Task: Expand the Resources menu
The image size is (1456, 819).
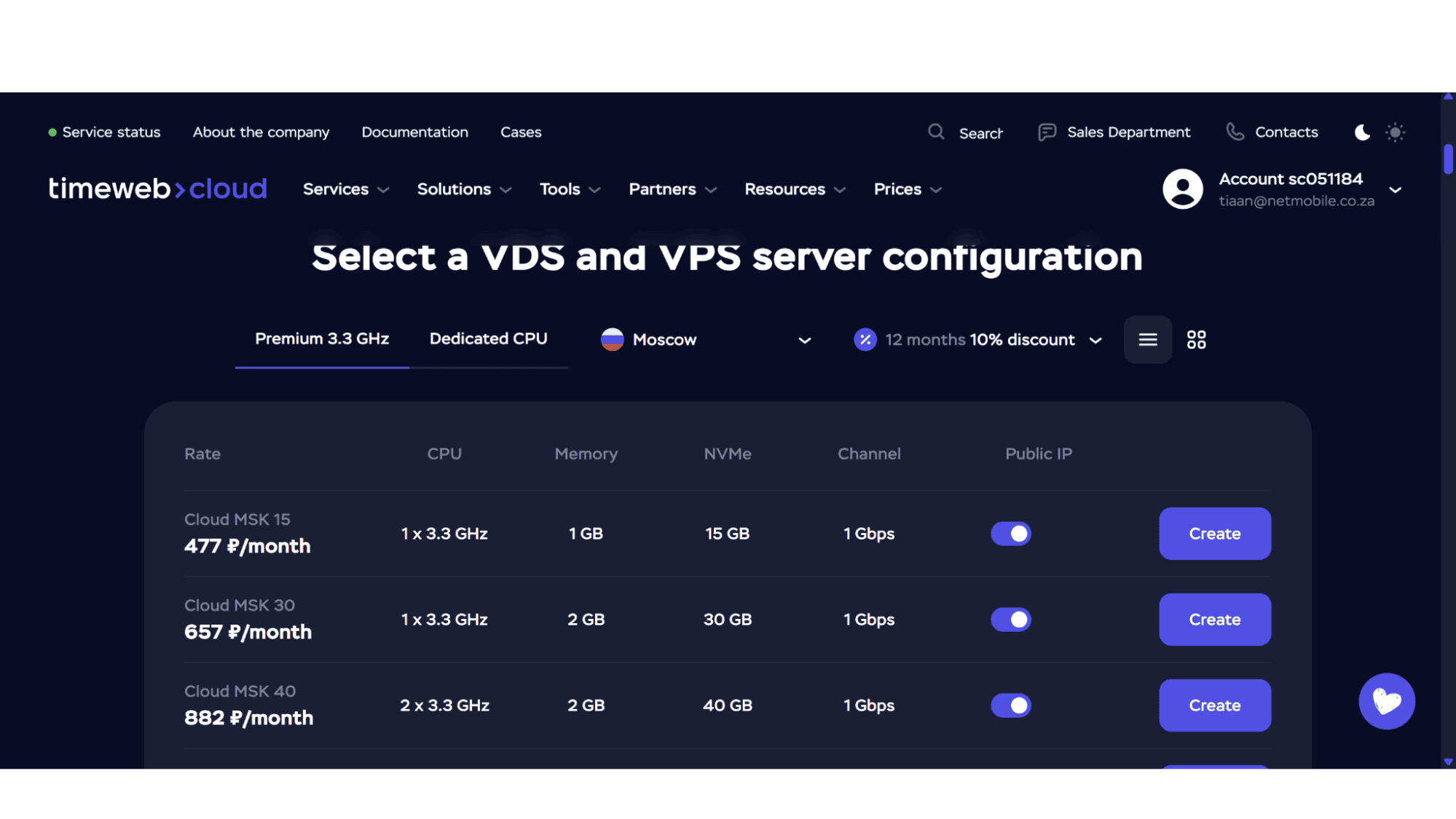Action: 795,189
